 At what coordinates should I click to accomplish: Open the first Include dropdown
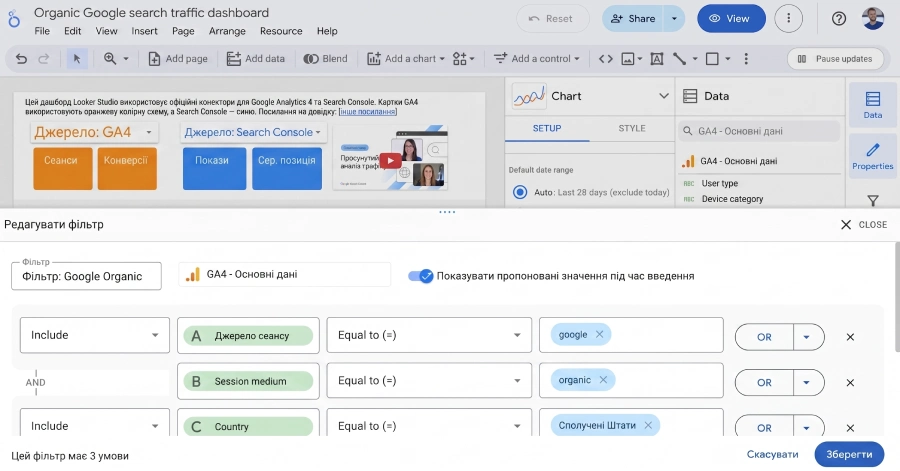point(95,335)
